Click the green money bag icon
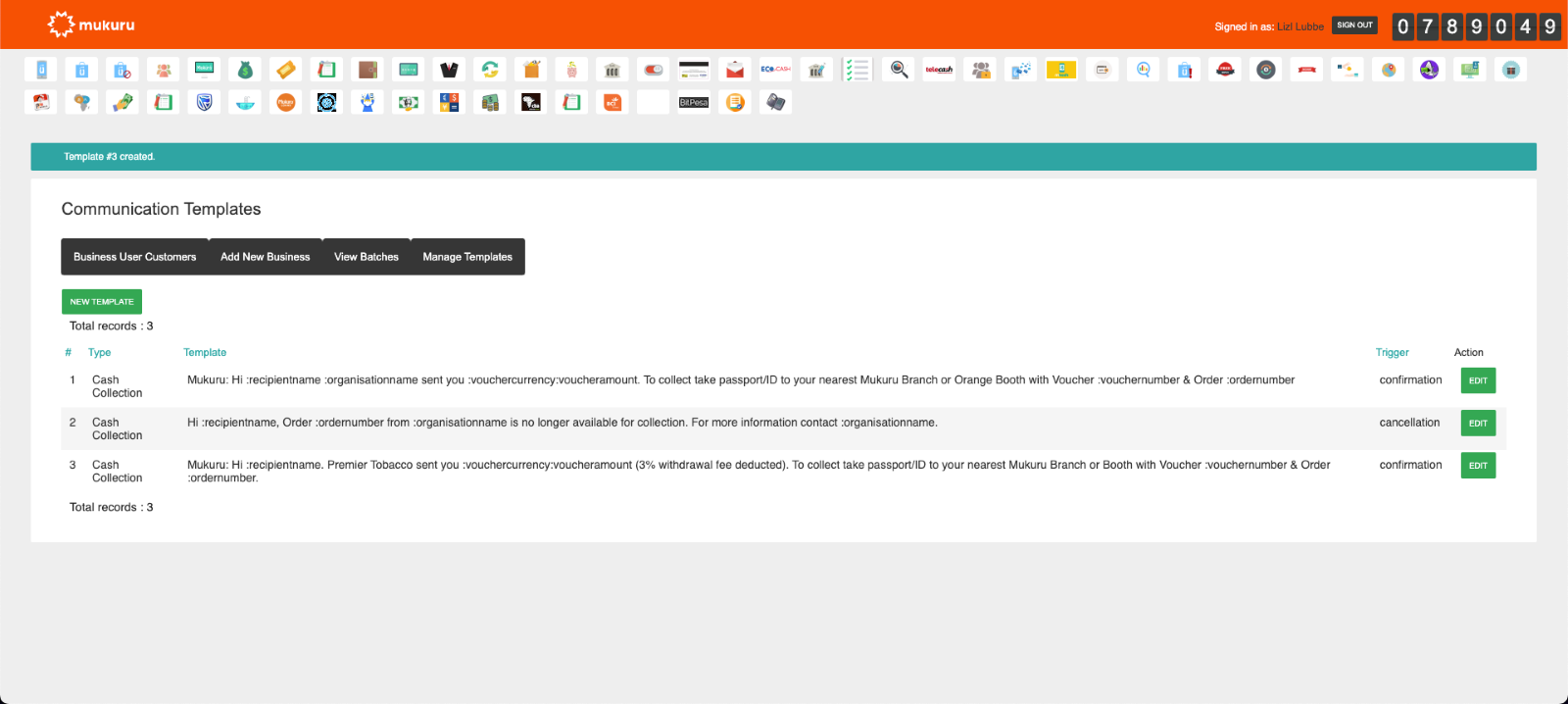 [245, 70]
